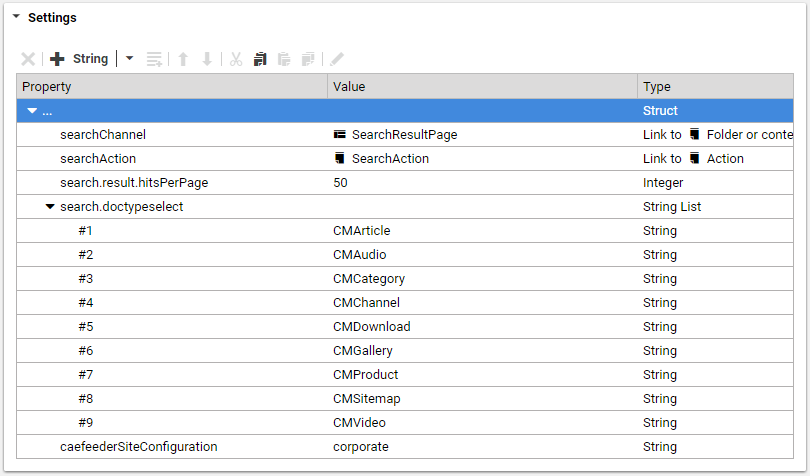
Task: Click the CMArticle value
Action: [362, 231]
